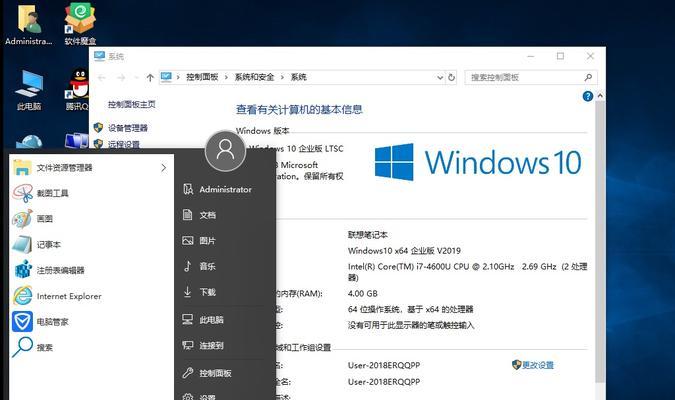This screenshot has height=400, width=675.
Task: Expand the address bar history dropdown
Action: (x=440, y=78)
